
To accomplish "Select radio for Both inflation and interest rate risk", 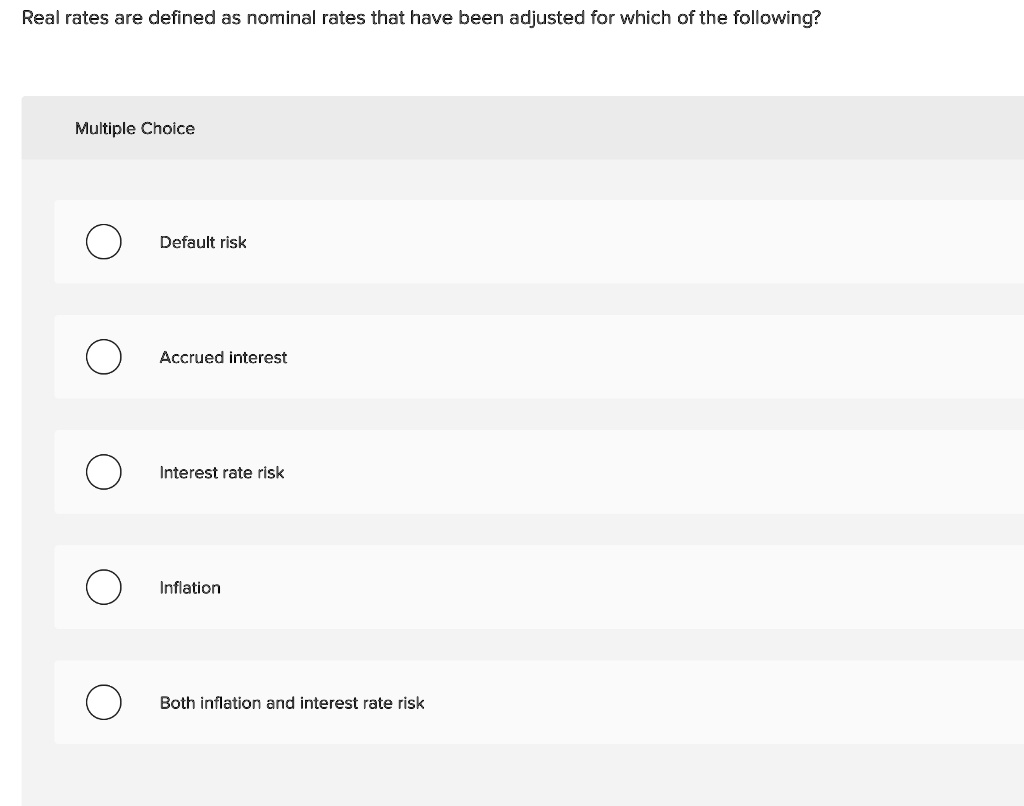I will 103,702.
